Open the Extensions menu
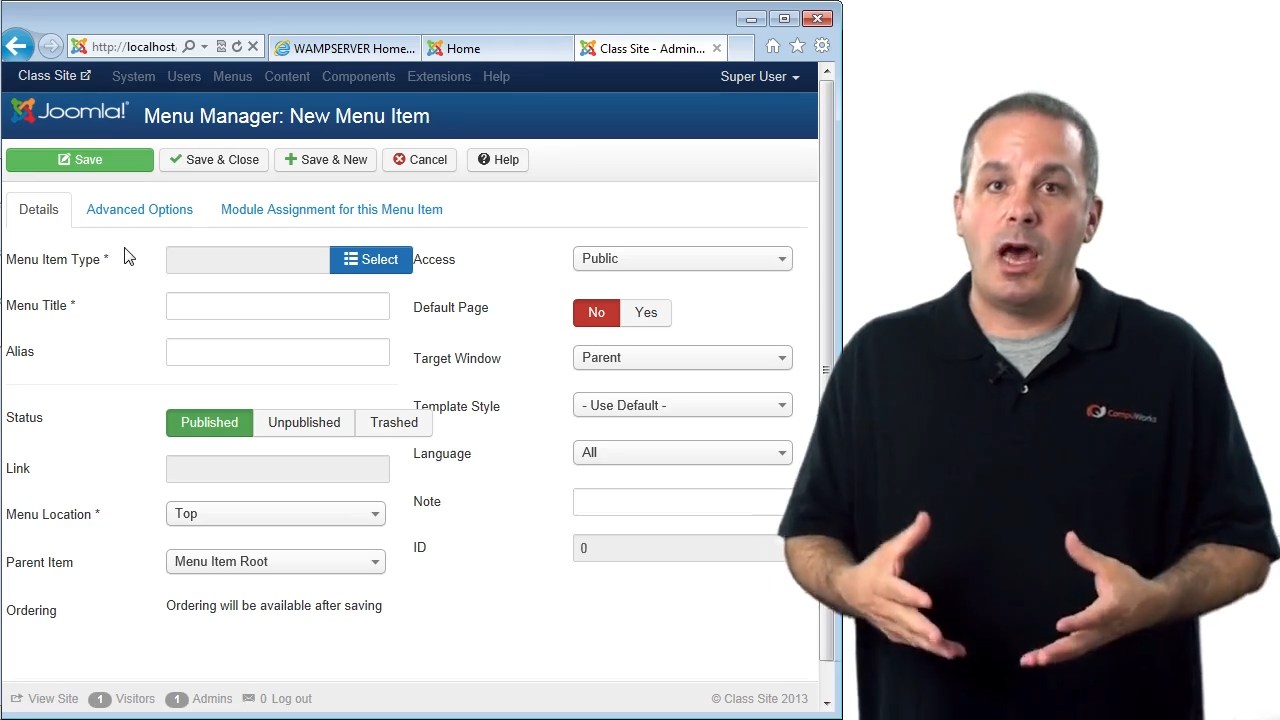 [x=438, y=76]
